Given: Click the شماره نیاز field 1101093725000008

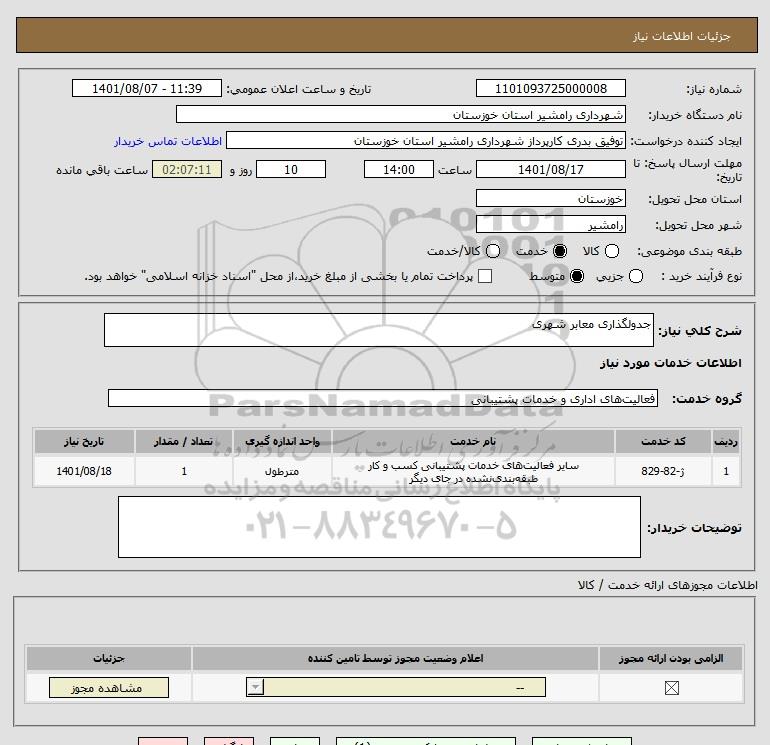Looking at the screenshot, I should [550, 88].
